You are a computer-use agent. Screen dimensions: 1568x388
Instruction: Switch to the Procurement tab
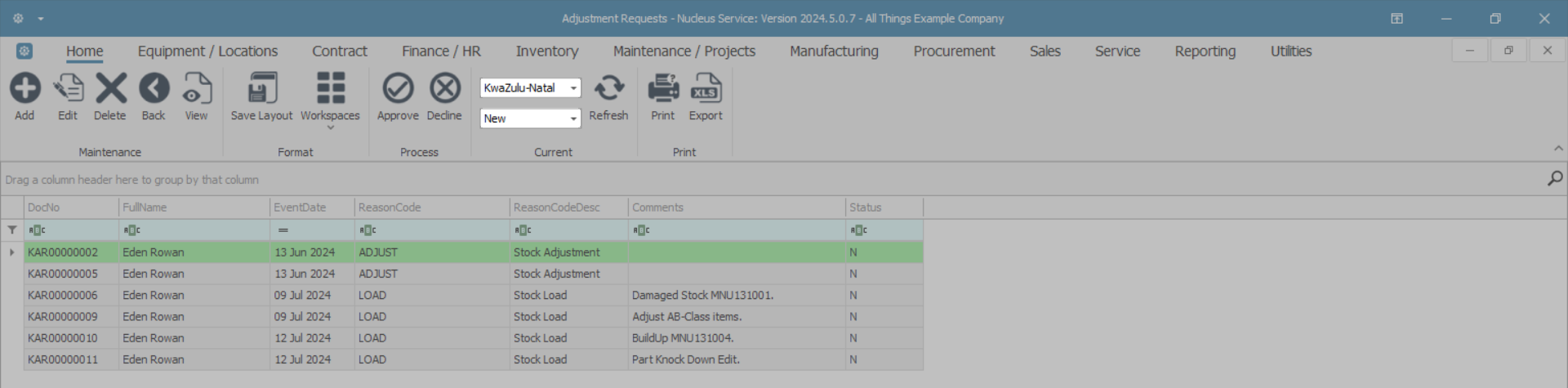954,51
